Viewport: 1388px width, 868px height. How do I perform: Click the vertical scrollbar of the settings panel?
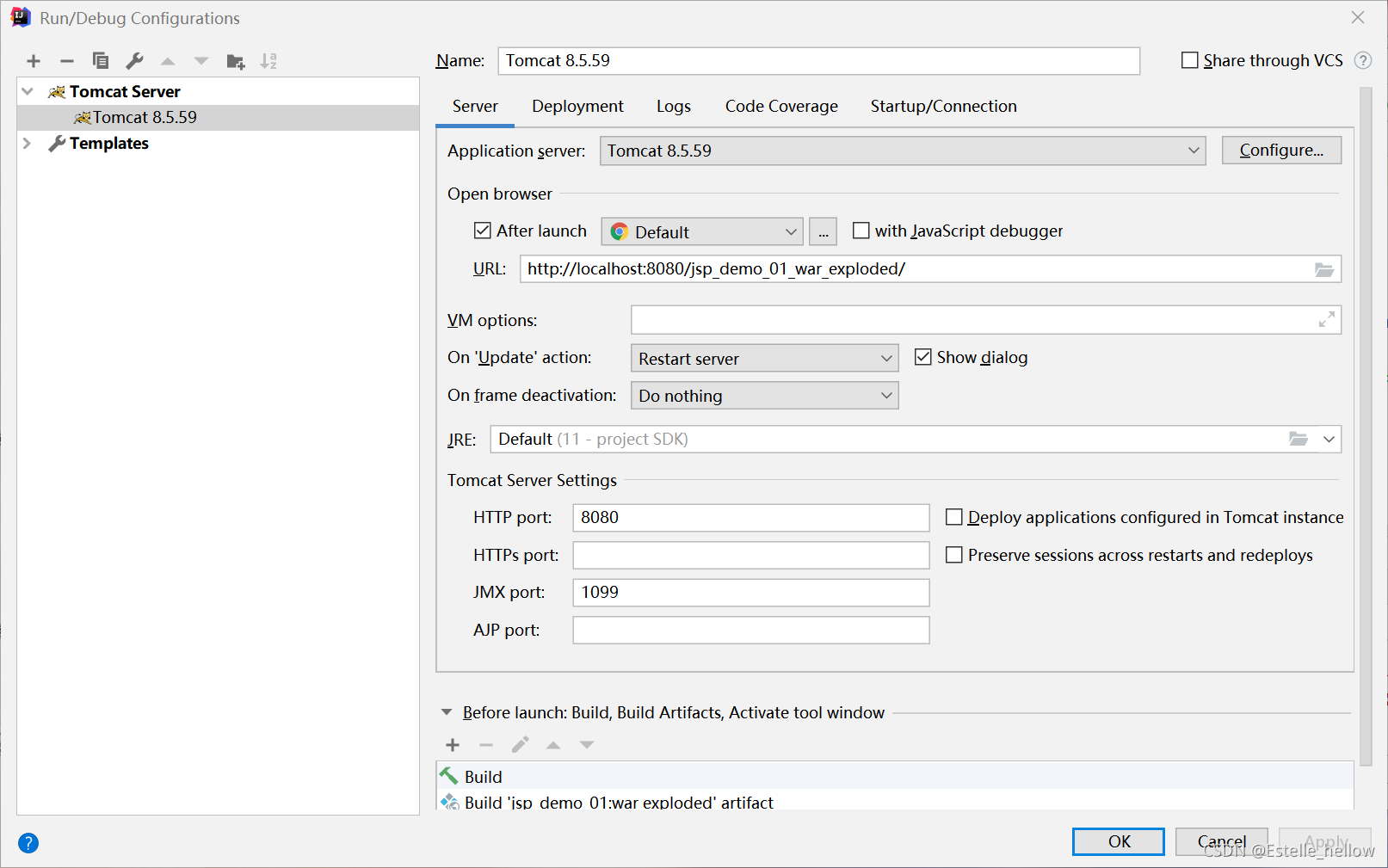[x=1365, y=426]
